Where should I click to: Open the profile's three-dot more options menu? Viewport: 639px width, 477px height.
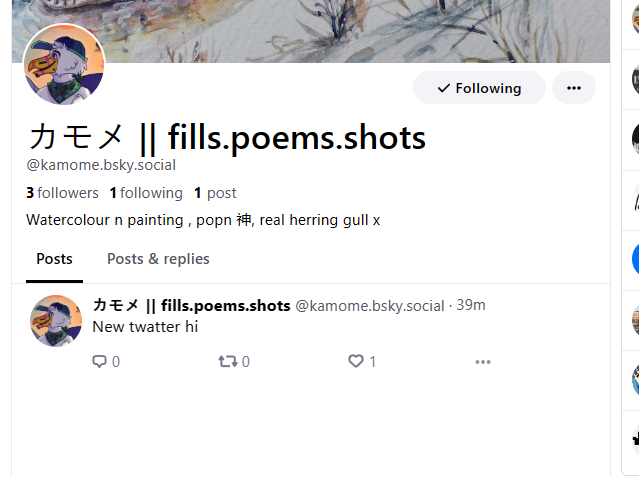(x=573, y=88)
